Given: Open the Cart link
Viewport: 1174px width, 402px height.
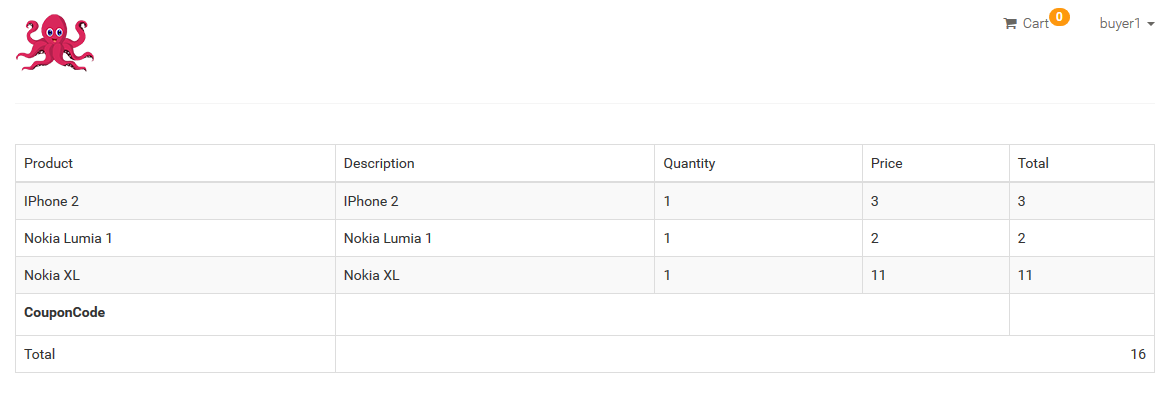Looking at the screenshot, I should coord(1035,23).
